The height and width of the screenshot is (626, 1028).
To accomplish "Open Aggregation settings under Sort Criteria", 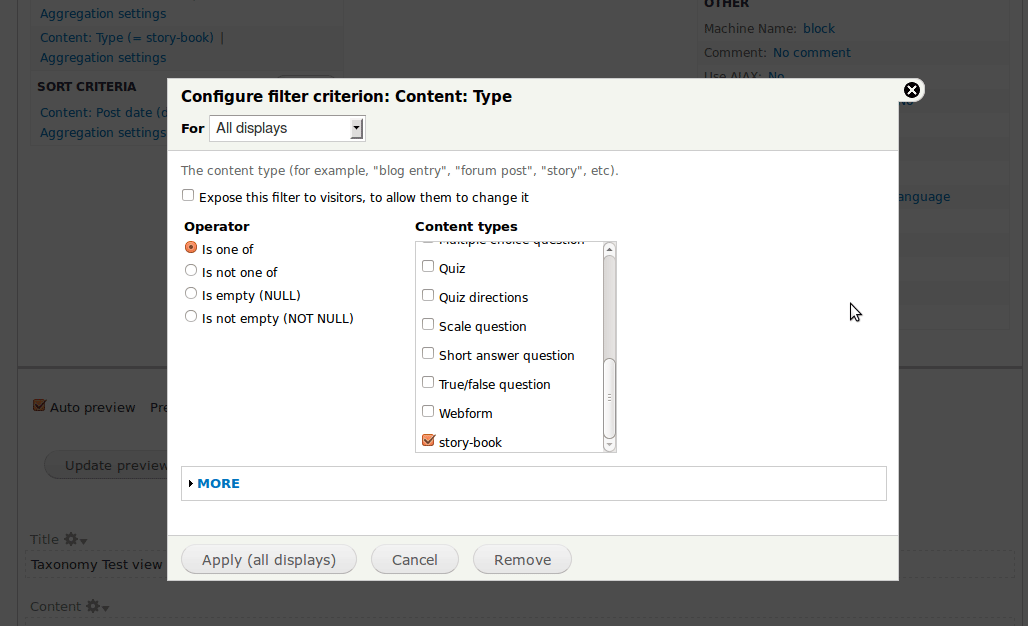I will coord(103,133).
